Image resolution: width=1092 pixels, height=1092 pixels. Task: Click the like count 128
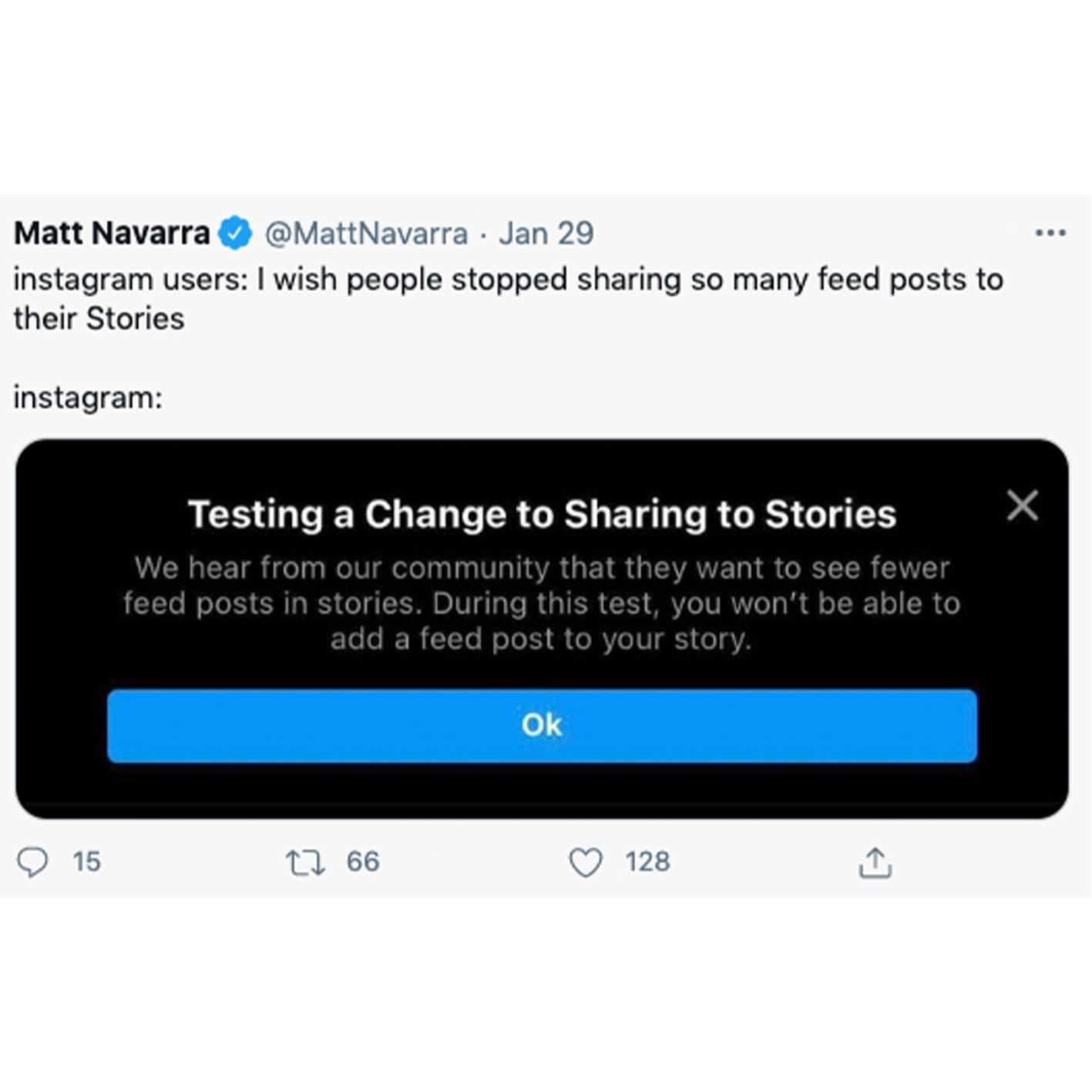click(x=647, y=862)
